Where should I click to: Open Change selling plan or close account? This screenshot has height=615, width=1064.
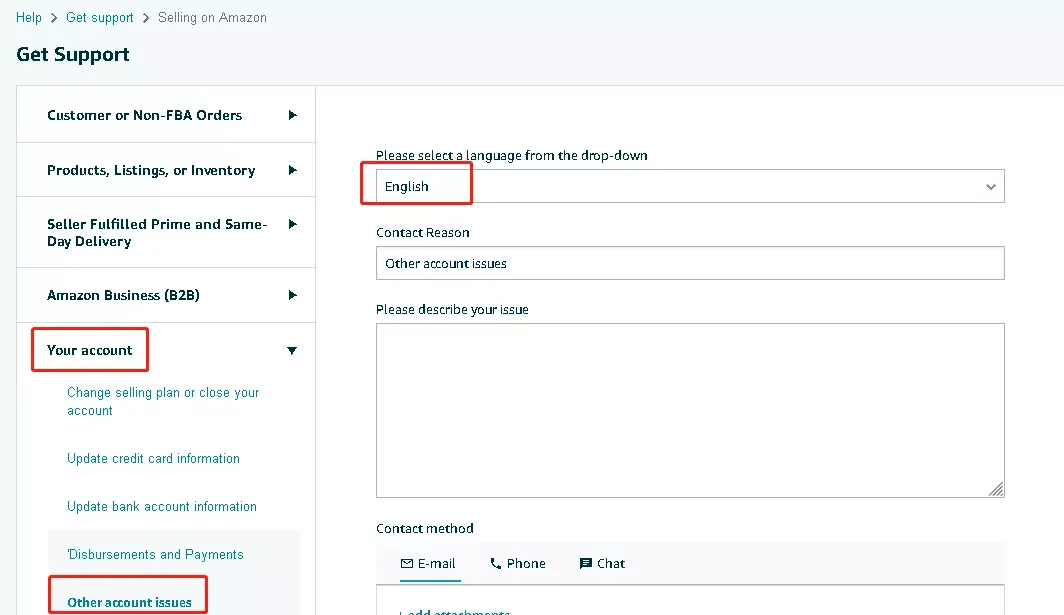[x=163, y=401]
